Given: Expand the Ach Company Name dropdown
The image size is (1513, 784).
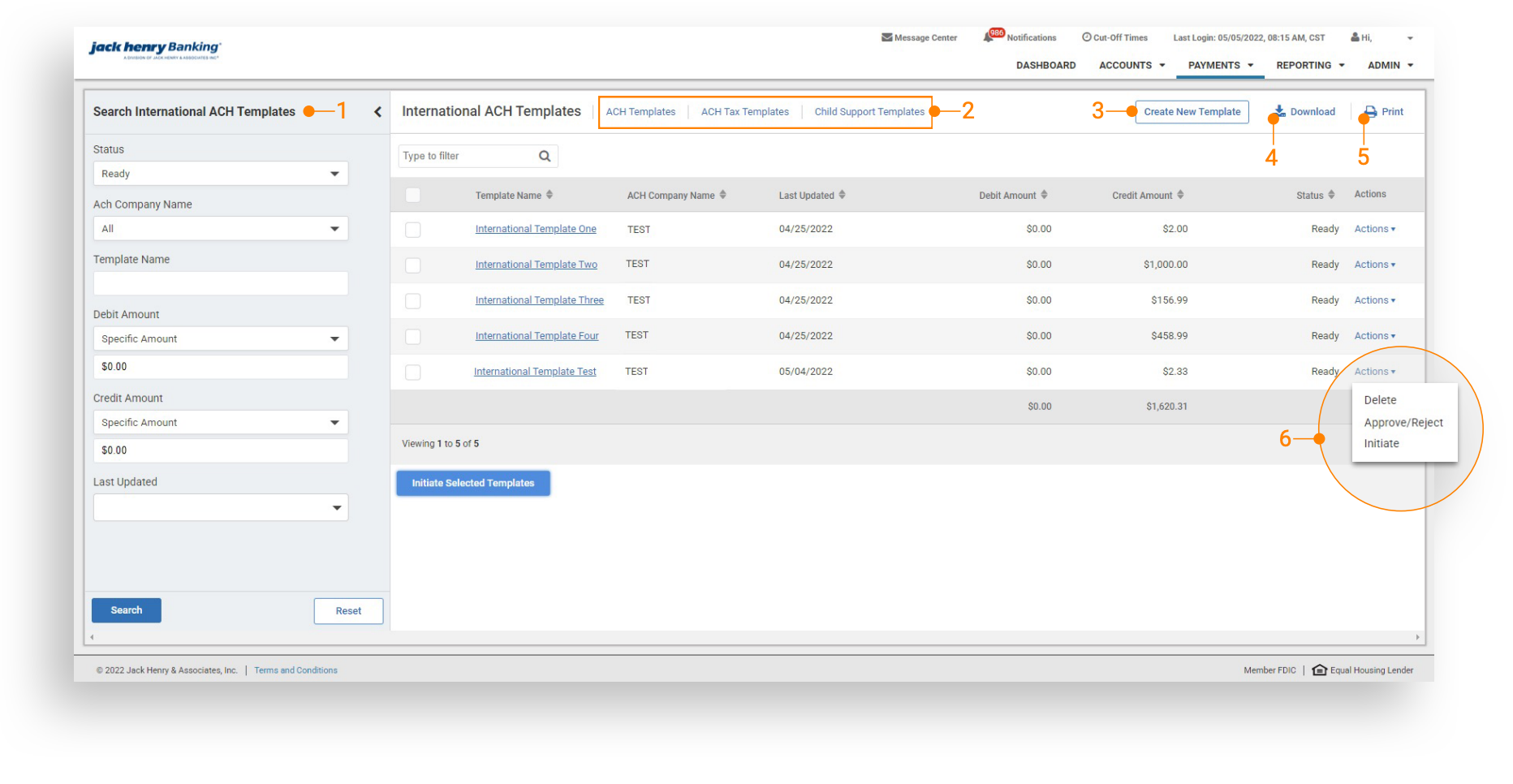Looking at the screenshot, I should (220, 229).
